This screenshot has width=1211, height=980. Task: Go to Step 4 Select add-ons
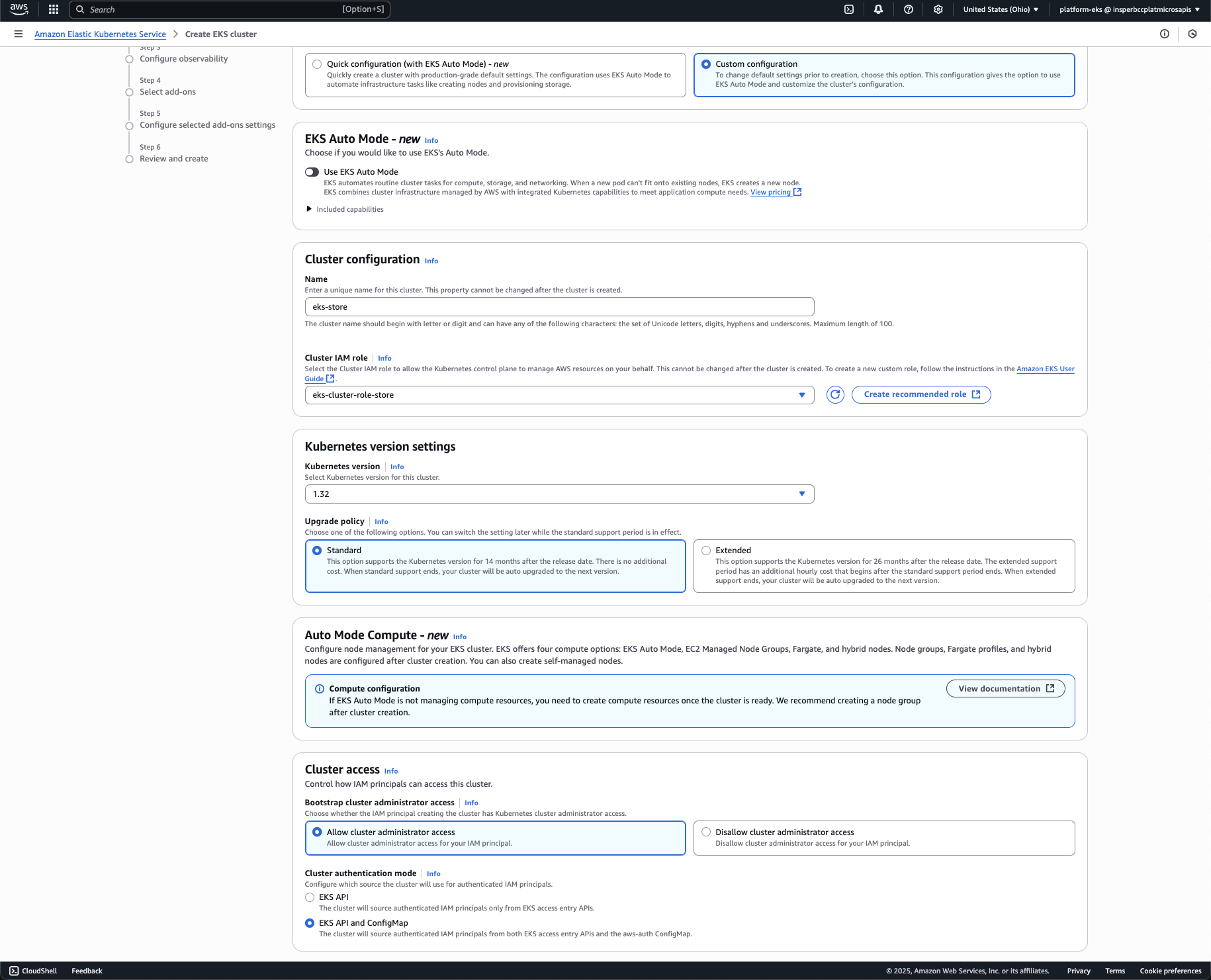[167, 92]
